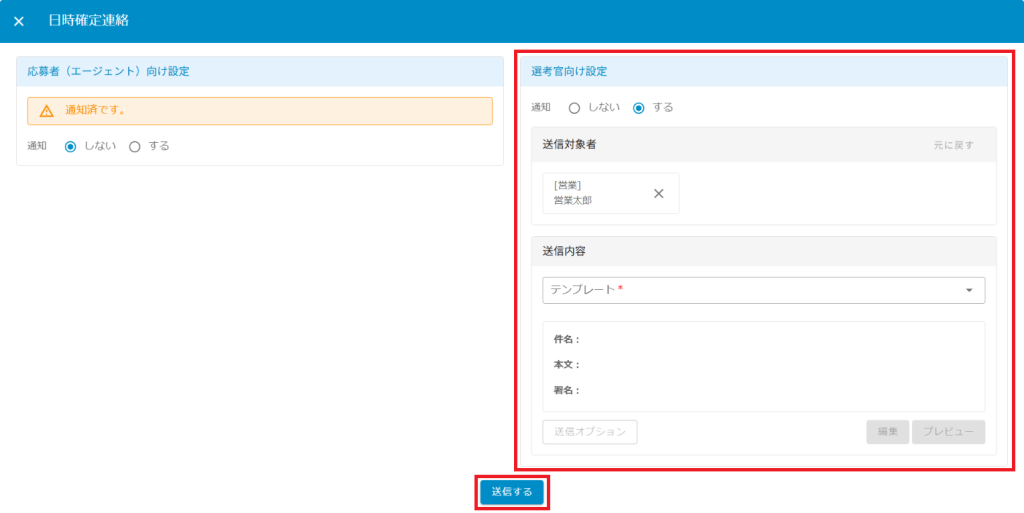The height and width of the screenshot is (513, 1024).
Task: Choose する under 選考官向け設定 notification
Action: (639, 108)
